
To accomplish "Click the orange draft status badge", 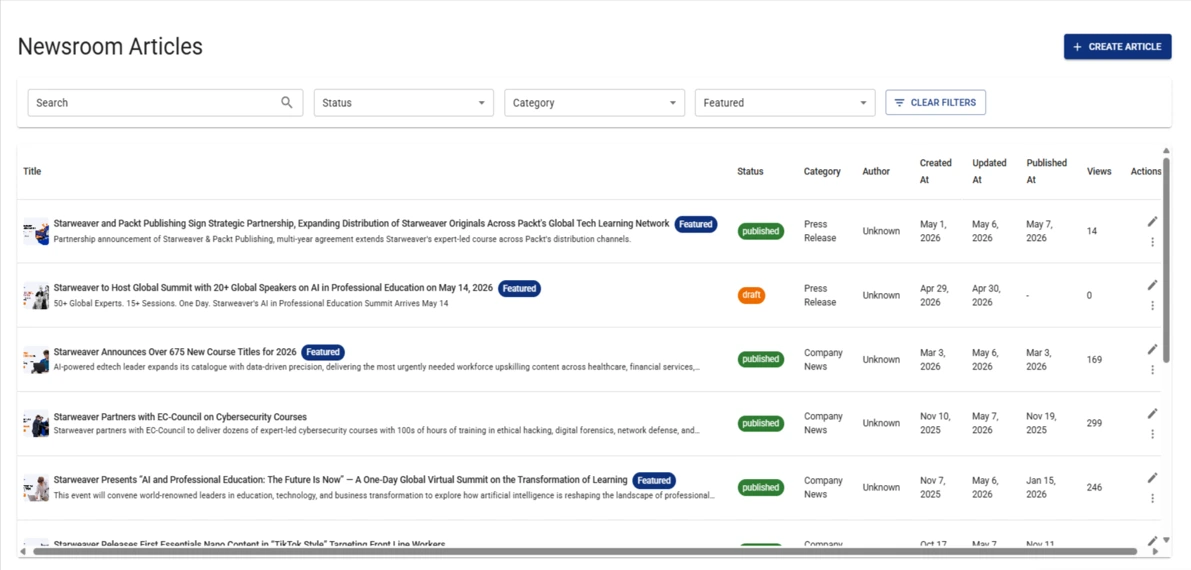I will tap(751, 295).
